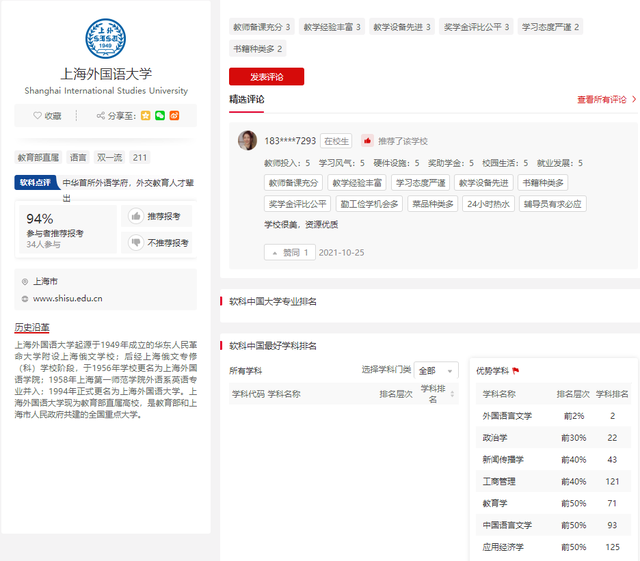Click the 教育学 subject row
Viewport: 640px width, 561px height.
click(553, 503)
